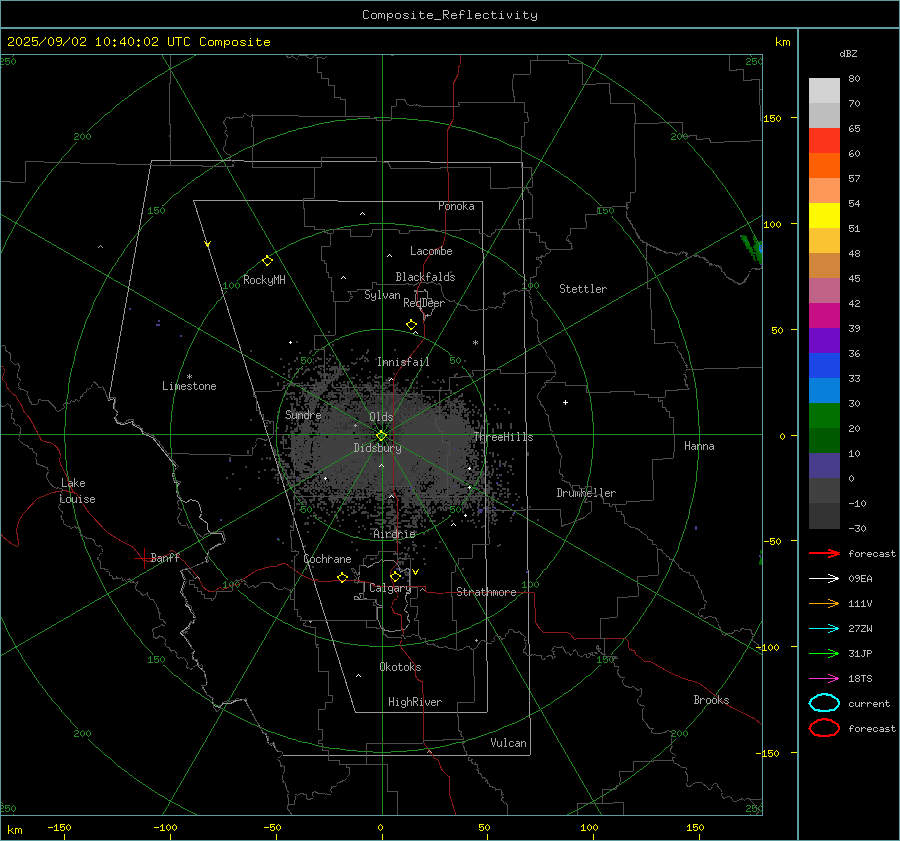Click the purple 36 dBZ color swatch

pyautogui.click(x=824, y=340)
